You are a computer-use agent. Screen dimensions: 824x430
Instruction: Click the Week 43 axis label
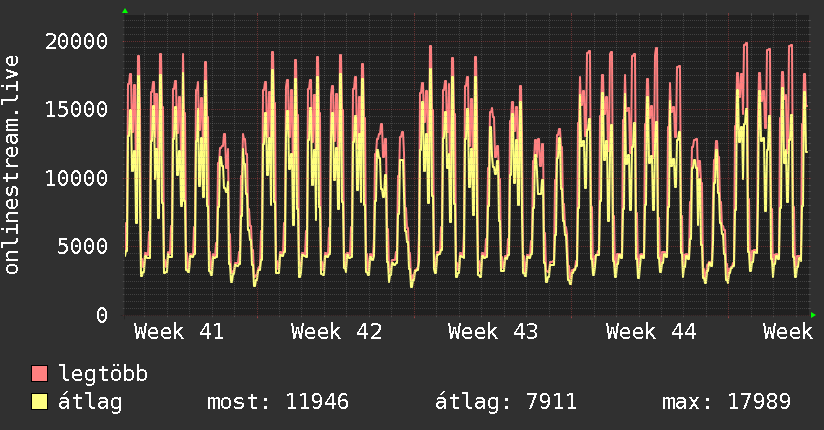point(493,332)
